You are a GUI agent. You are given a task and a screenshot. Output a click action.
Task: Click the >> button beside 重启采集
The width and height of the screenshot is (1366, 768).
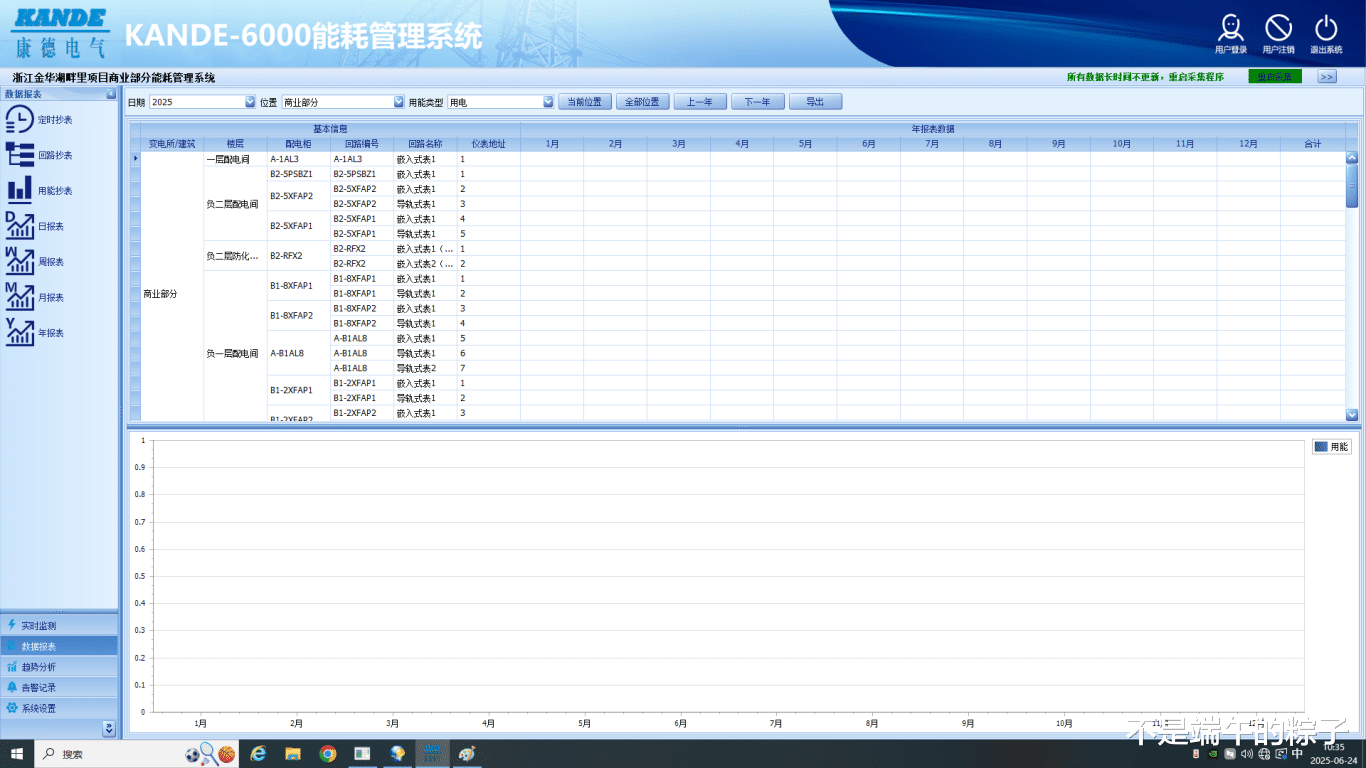click(1327, 77)
